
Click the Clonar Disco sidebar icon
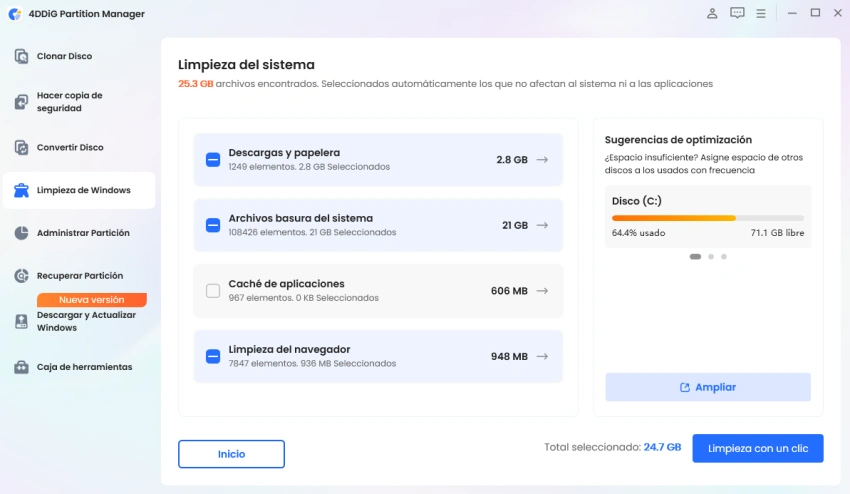click(21, 56)
